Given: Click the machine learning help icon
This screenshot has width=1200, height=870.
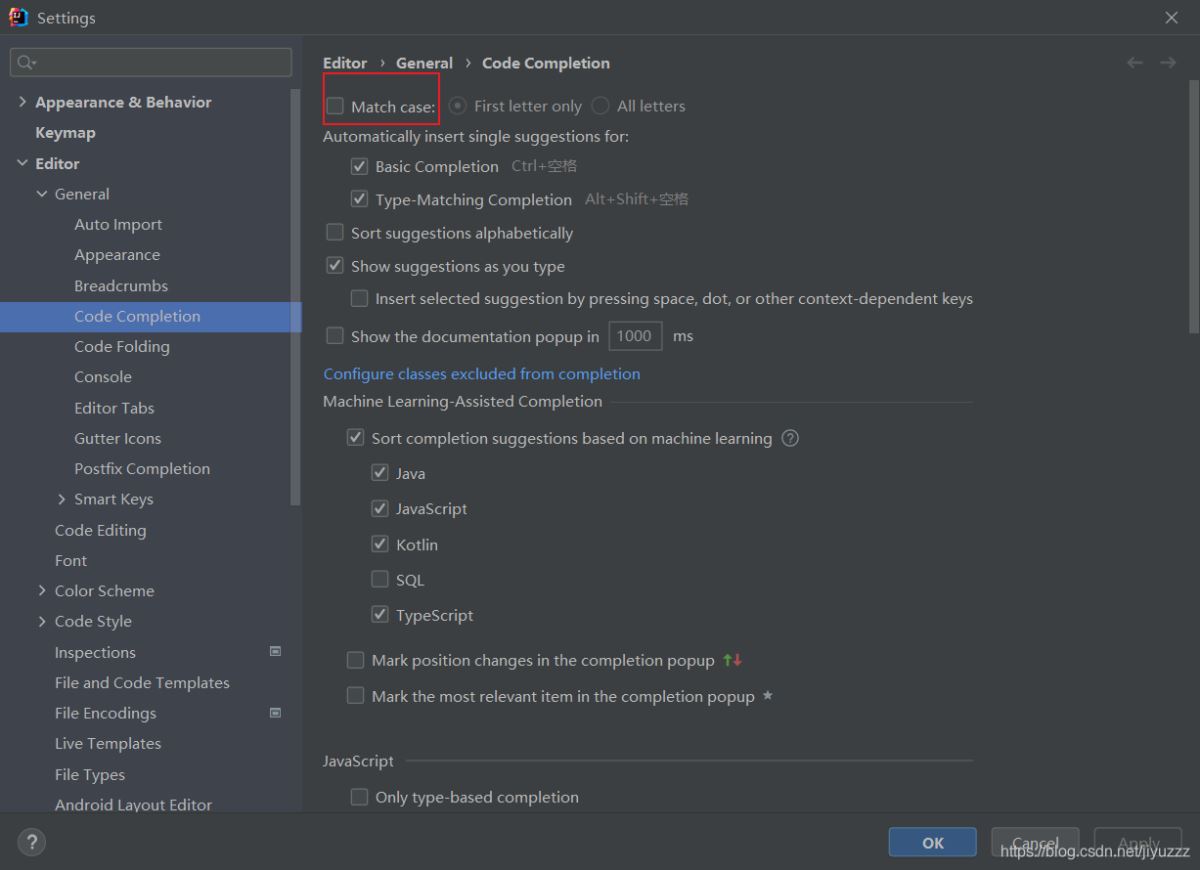Looking at the screenshot, I should click(x=790, y=438).
